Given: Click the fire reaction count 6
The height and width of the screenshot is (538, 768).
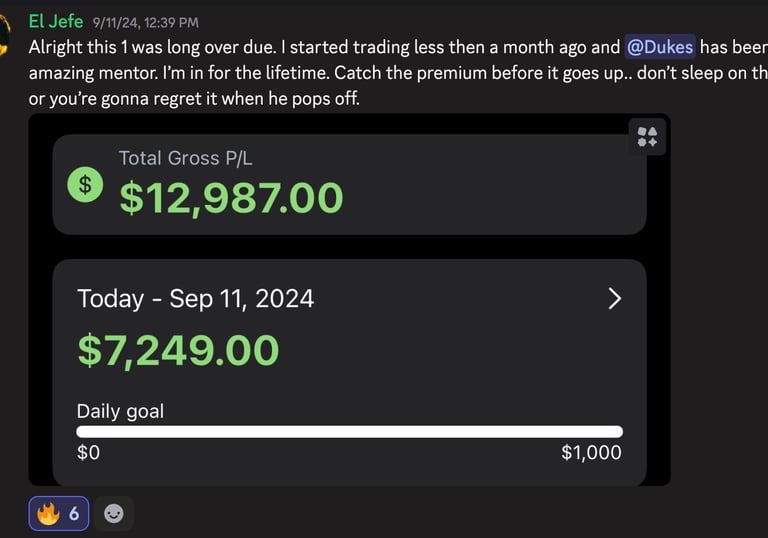Looking at the screenshot, I should [74, 514].
